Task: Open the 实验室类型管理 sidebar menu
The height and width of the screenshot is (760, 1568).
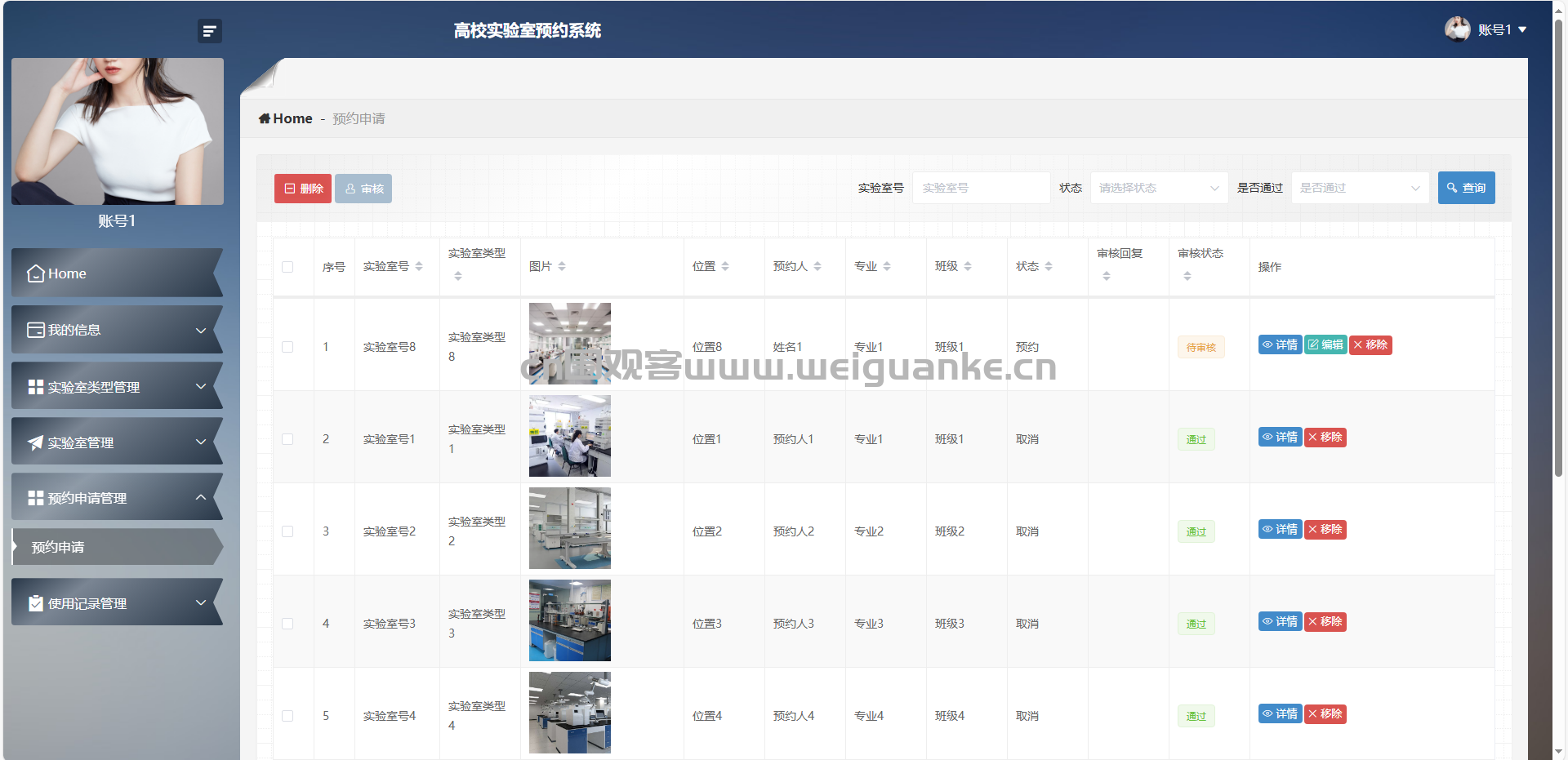Action: tap(117, 386)
